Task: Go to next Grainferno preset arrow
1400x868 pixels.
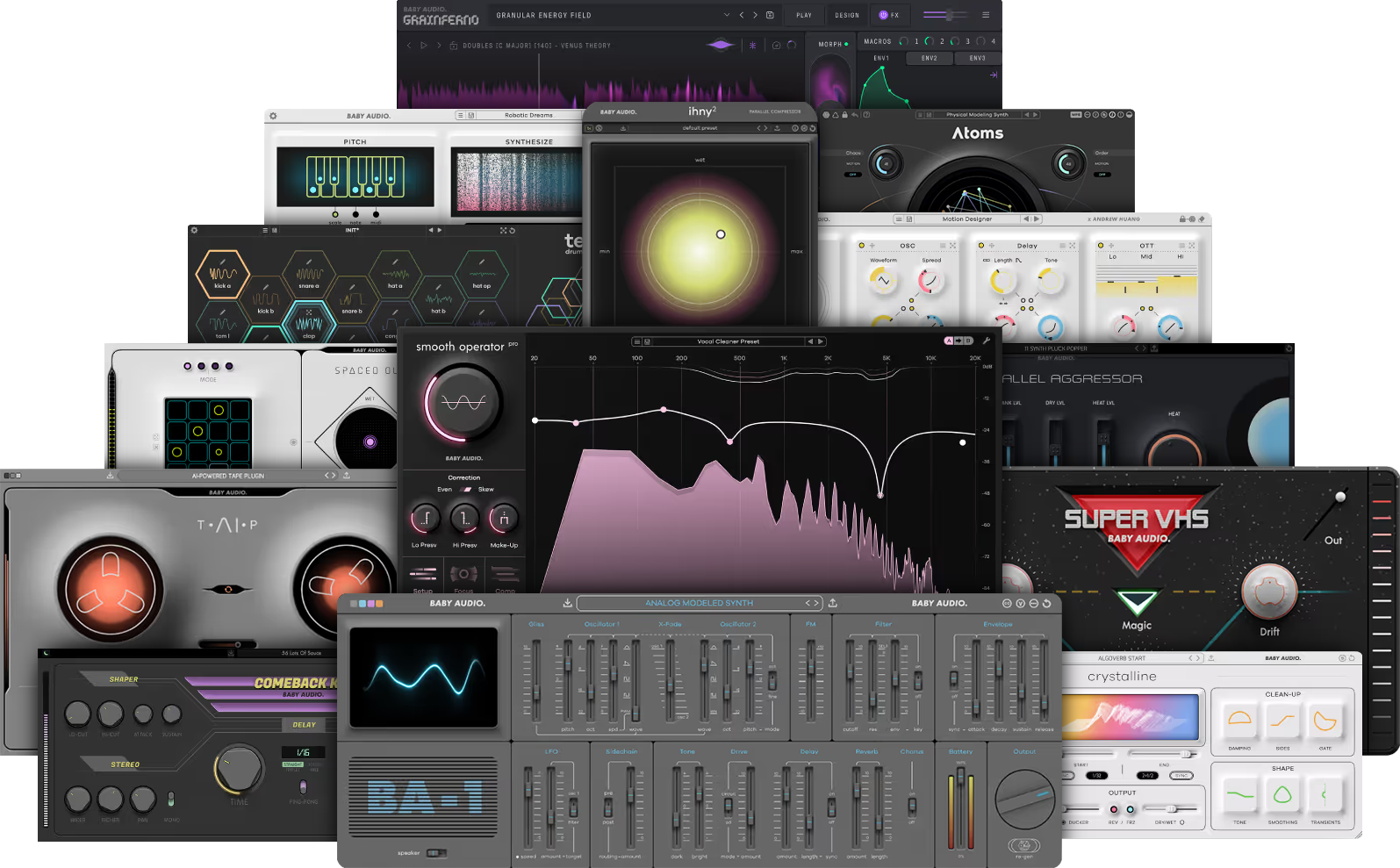Action: 755,15
